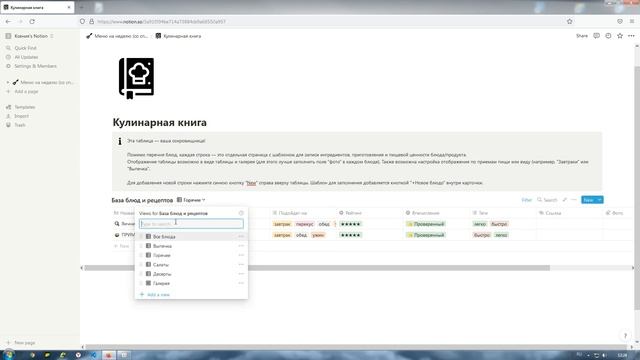Open database as full page icon
This screenshot has width=640, height=360.
pyautogui.click(x=564, y=200)
